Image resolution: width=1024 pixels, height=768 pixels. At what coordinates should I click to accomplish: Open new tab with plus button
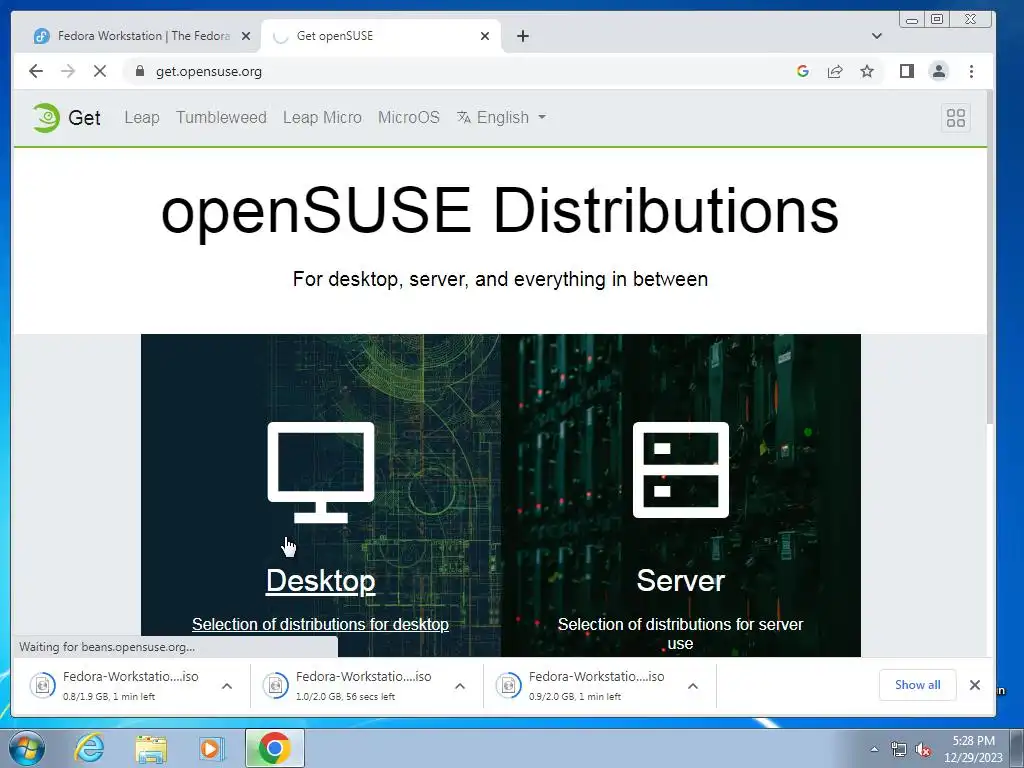522,36
